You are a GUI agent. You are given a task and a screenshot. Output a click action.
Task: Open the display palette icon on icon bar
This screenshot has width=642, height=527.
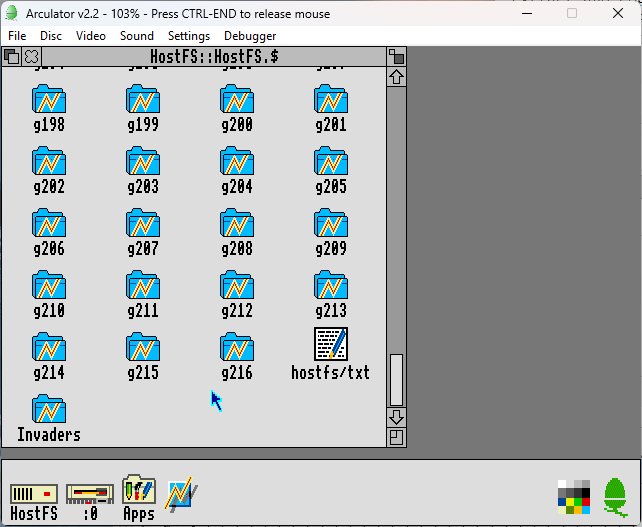pyautogui.click(x=574, y=497)
